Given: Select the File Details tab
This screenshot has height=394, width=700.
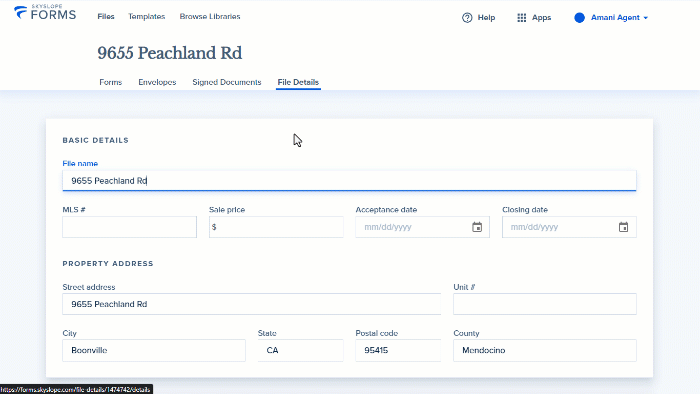Looking at the screenshot, I should (298, 82).
